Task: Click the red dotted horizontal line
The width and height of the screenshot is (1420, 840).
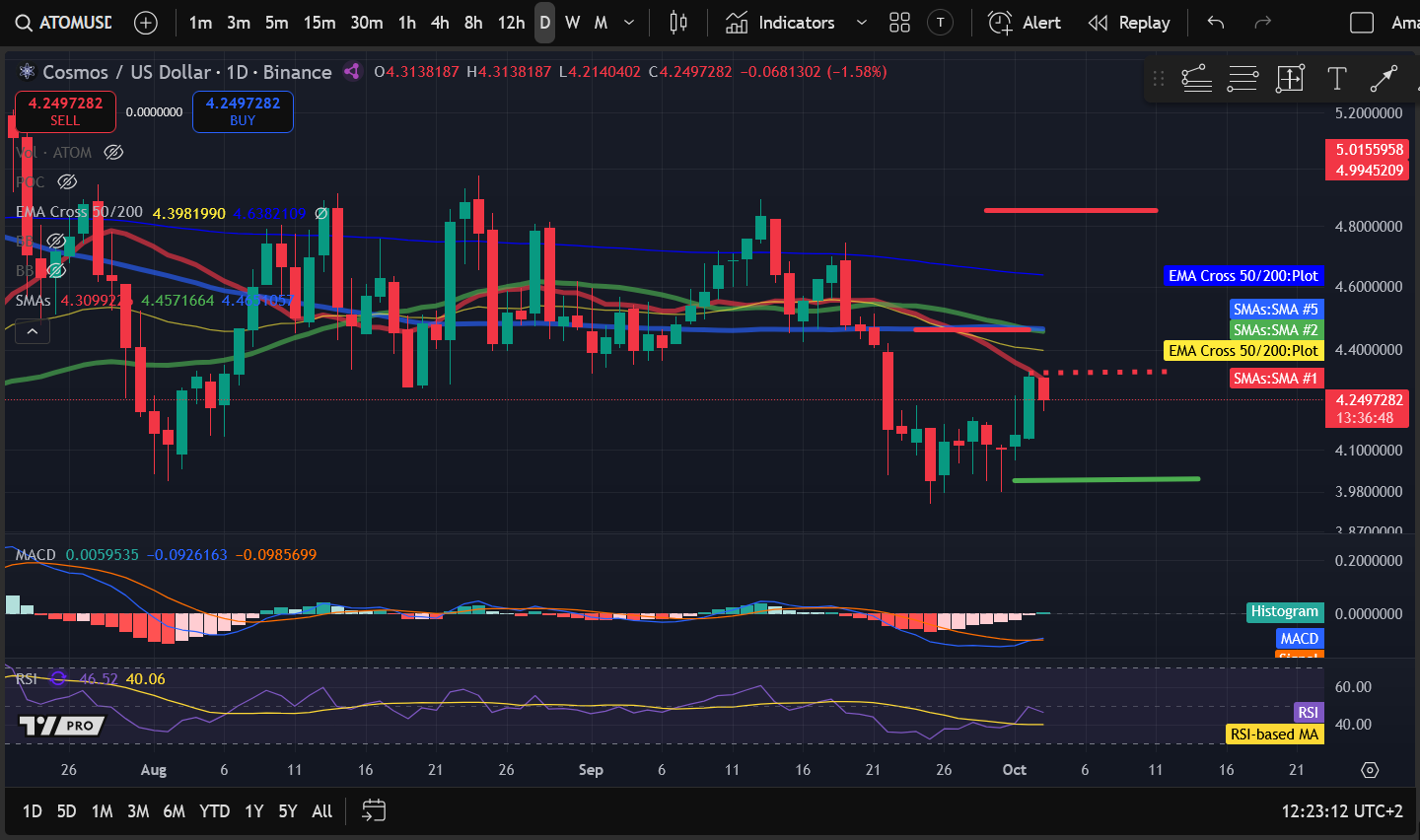Action: point(1104,372)
